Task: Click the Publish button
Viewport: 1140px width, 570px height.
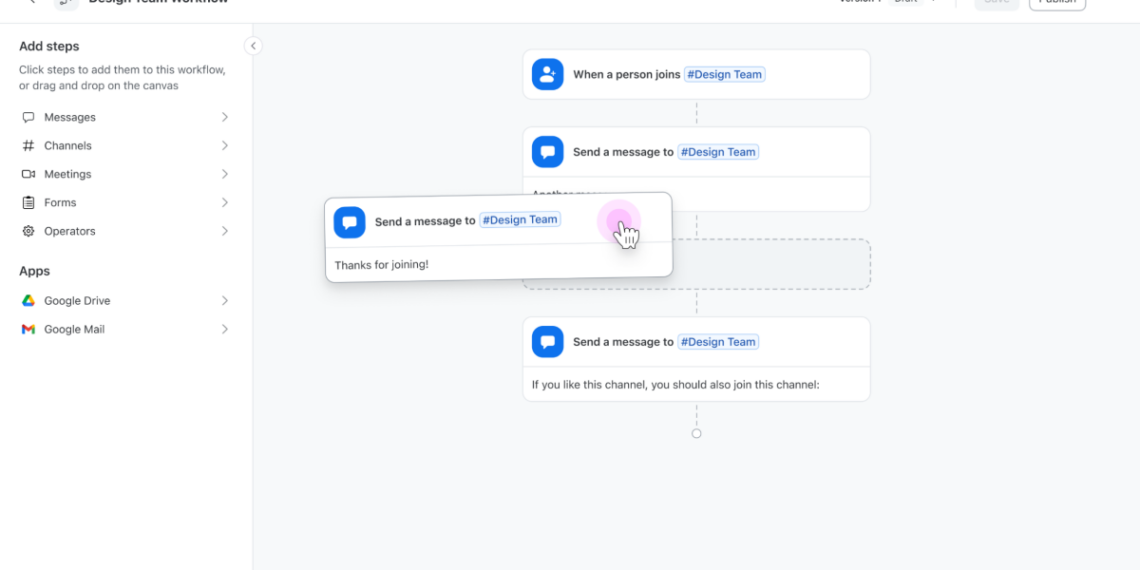Action: point(1056,3)
